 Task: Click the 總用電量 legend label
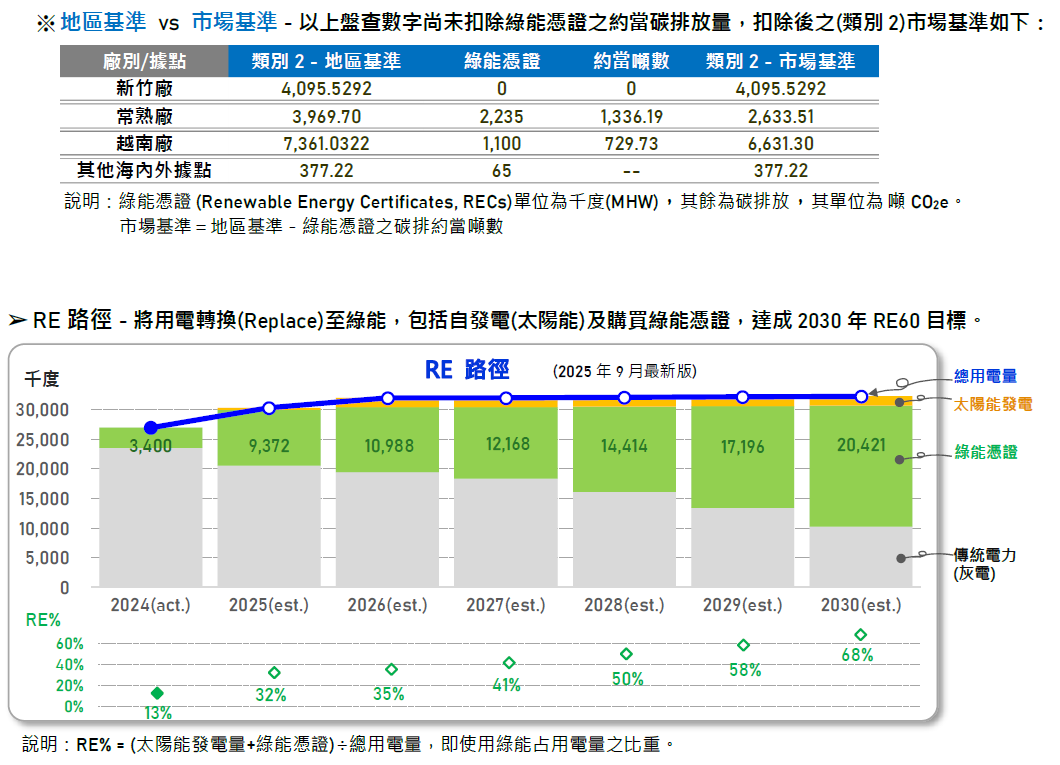coord(985,376)
